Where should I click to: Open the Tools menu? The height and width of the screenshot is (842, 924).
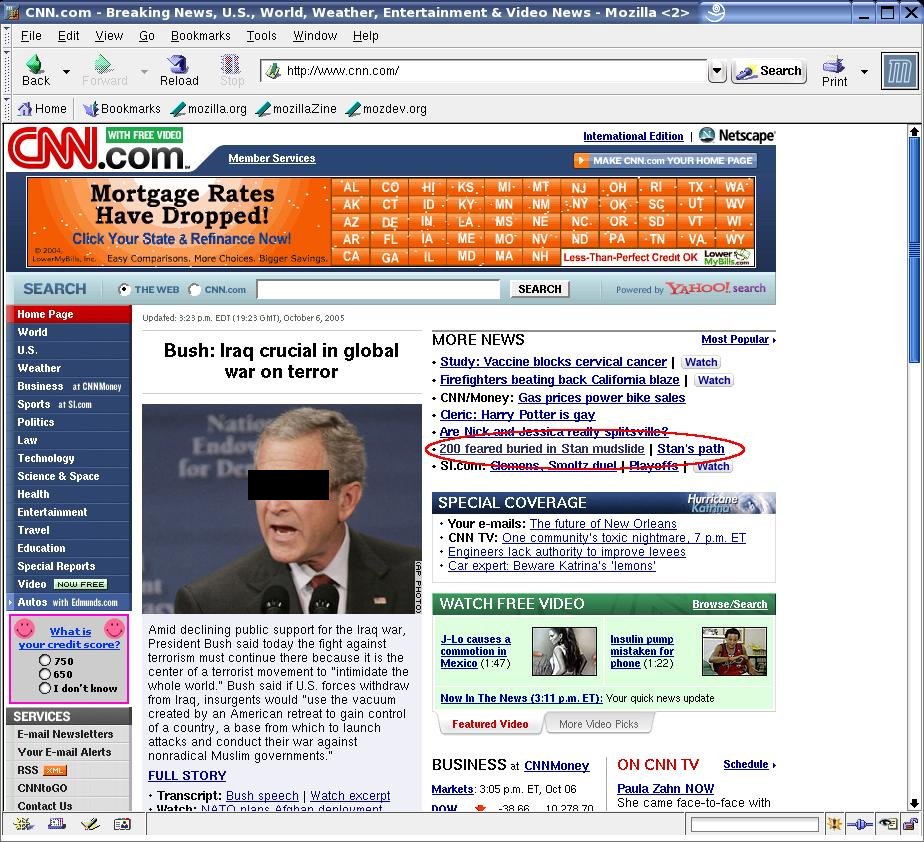click(x=261, y=36)
